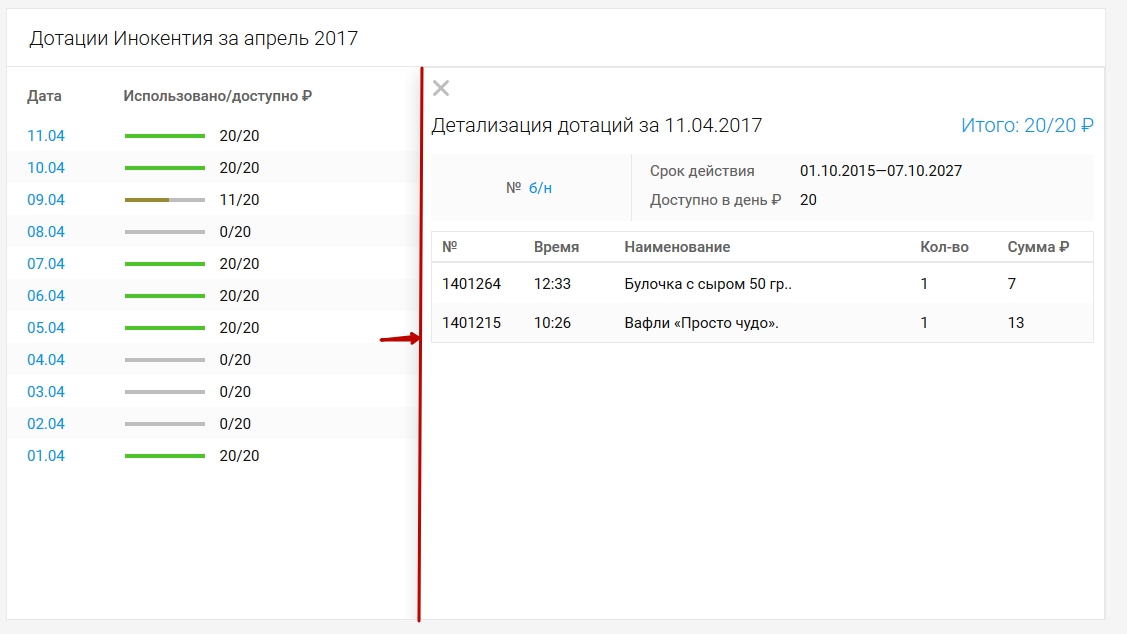
Task: Select order number 1401264
Action: tap(472, 284)
